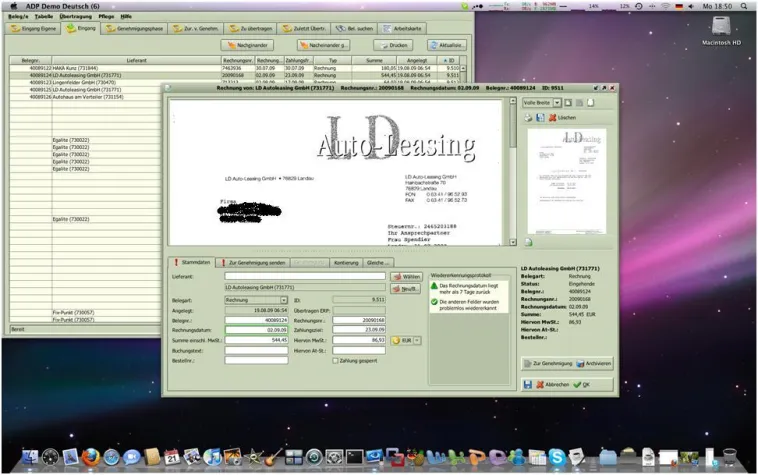Image resolution: width=758 pixels, height=475 pixels.
Task: Click the Neu/B... supplier button
Action: pos(405,288)
